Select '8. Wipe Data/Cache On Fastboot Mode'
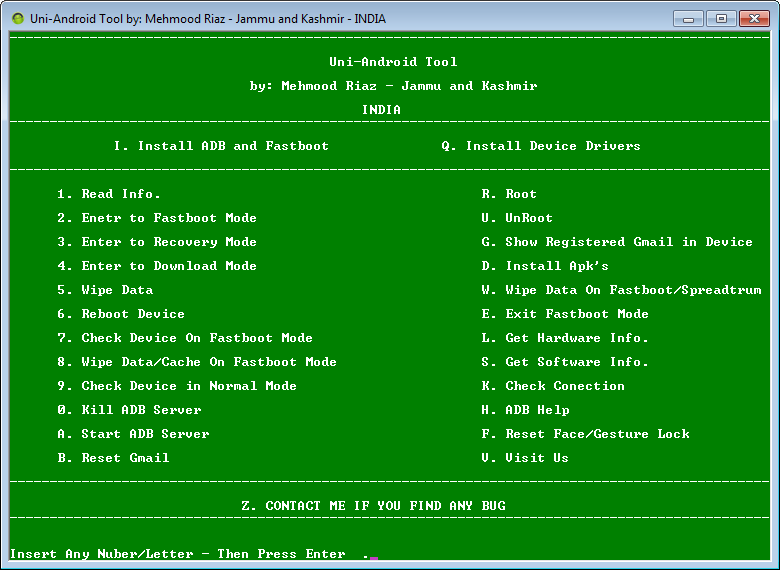Image resolution: width=780 pixels, height=570 pixels. (196, 362)
